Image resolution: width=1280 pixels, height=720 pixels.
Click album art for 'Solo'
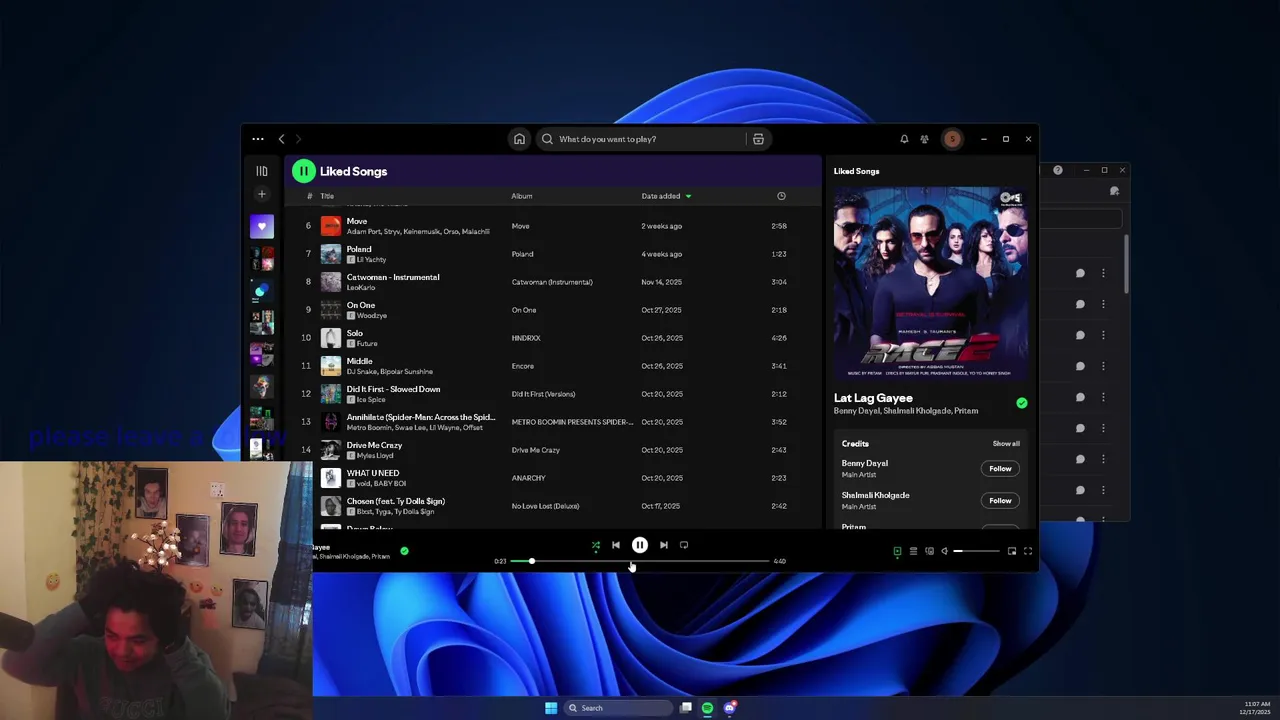click(330, 338)
